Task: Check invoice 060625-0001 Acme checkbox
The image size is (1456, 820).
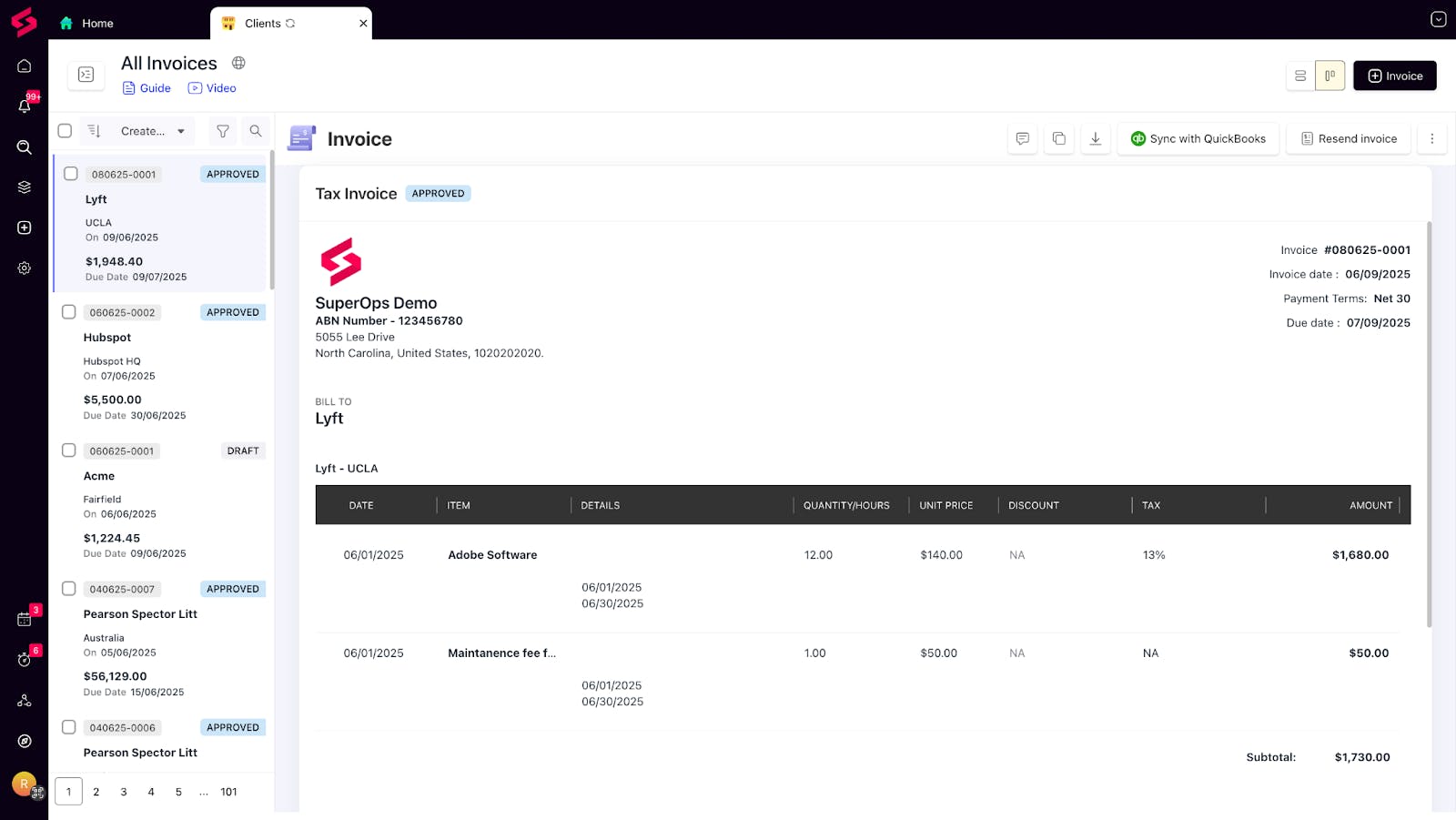Action: tap(68, 450)
